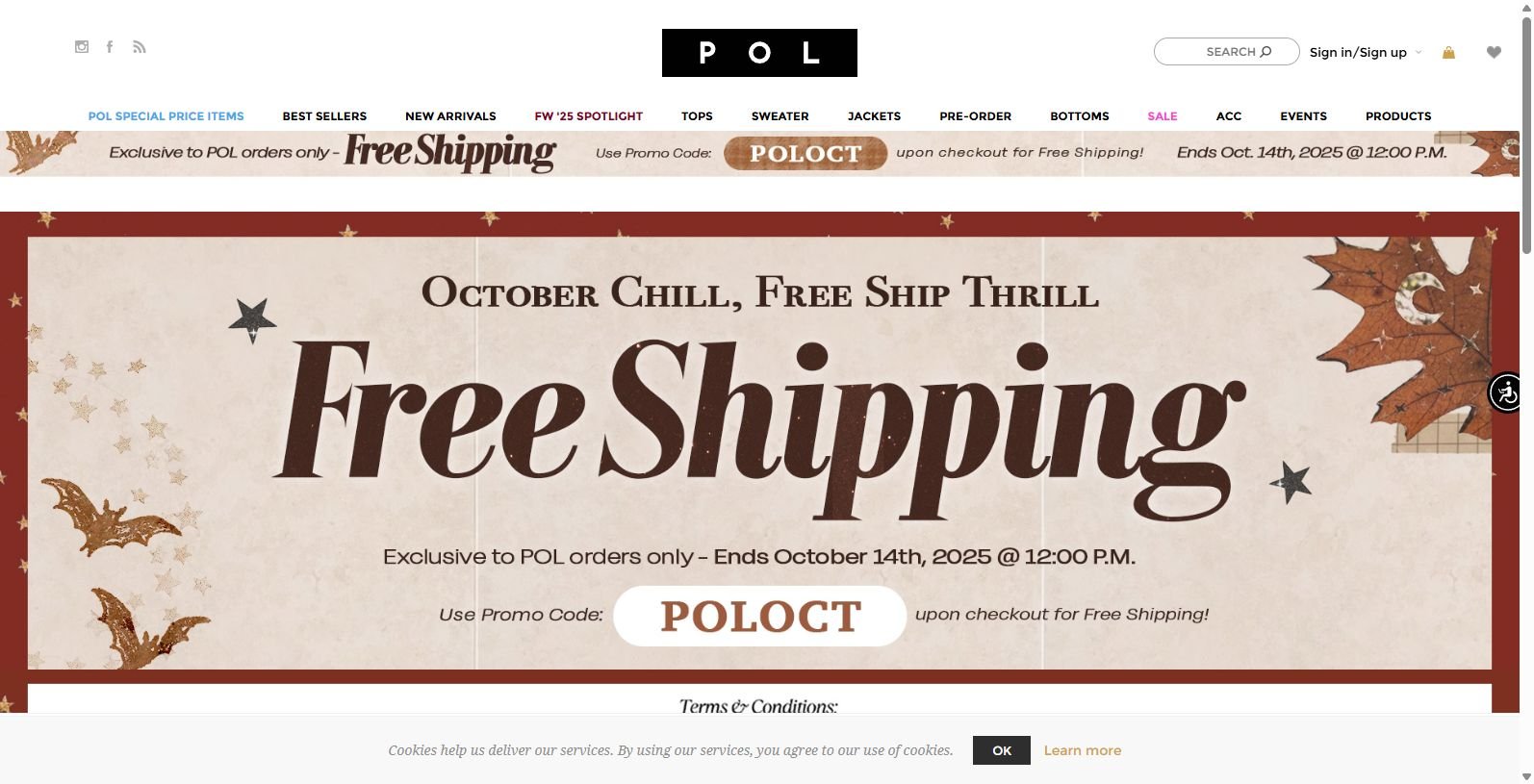Open the RSS feed icon
Viewport: 1534px width, 784px height.
pos(140,46)
